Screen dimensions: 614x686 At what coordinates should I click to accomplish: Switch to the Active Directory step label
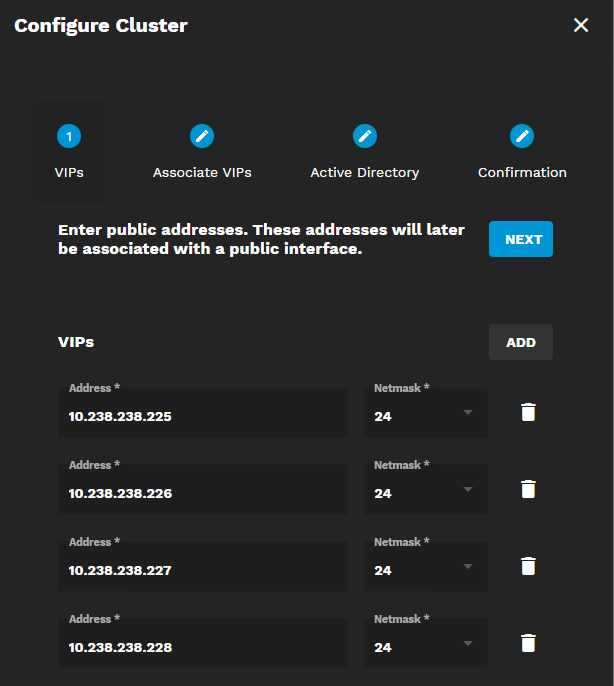364,173
